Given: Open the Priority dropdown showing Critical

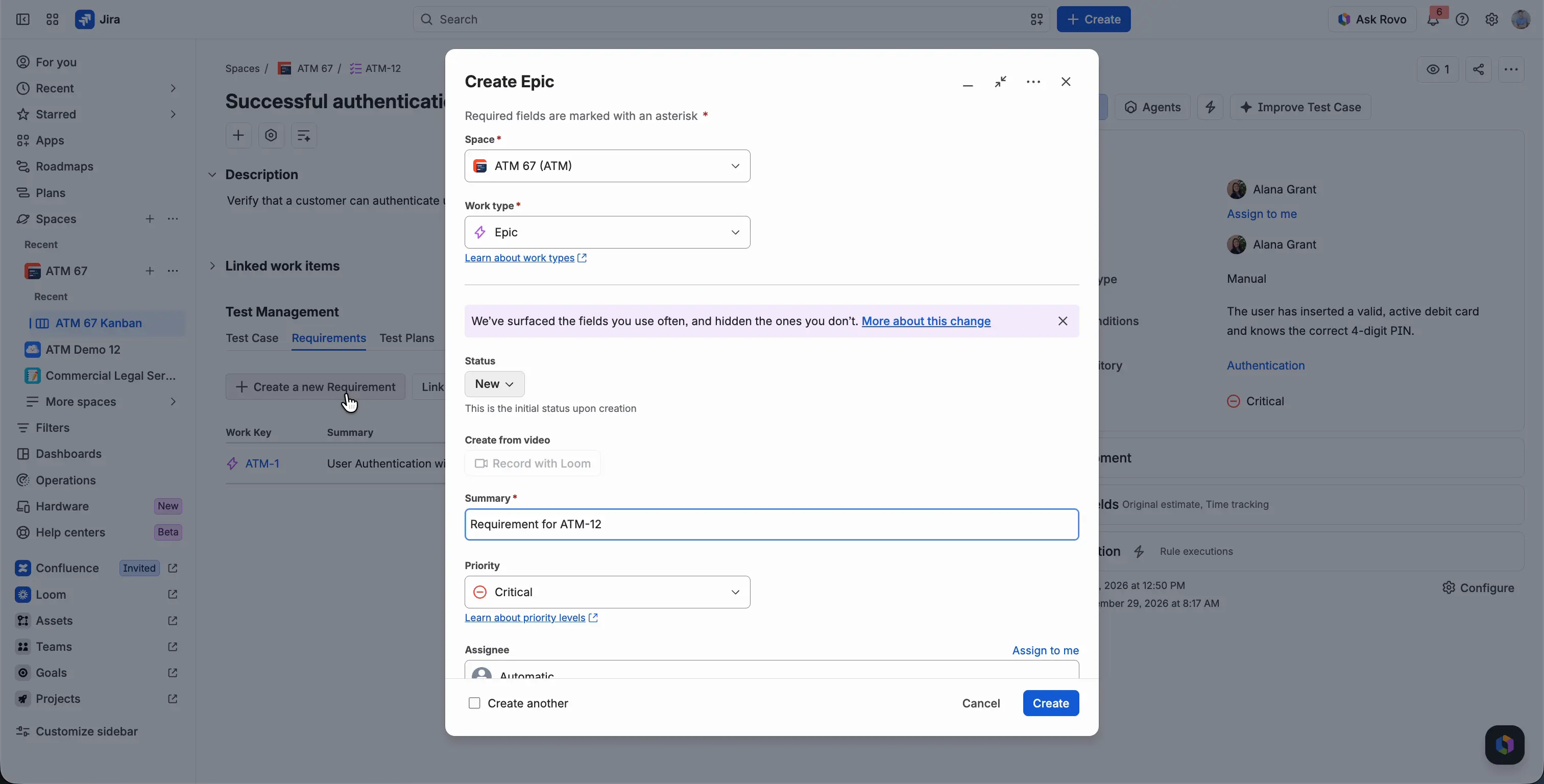Looking at the screenshot, I should [607, 592].
